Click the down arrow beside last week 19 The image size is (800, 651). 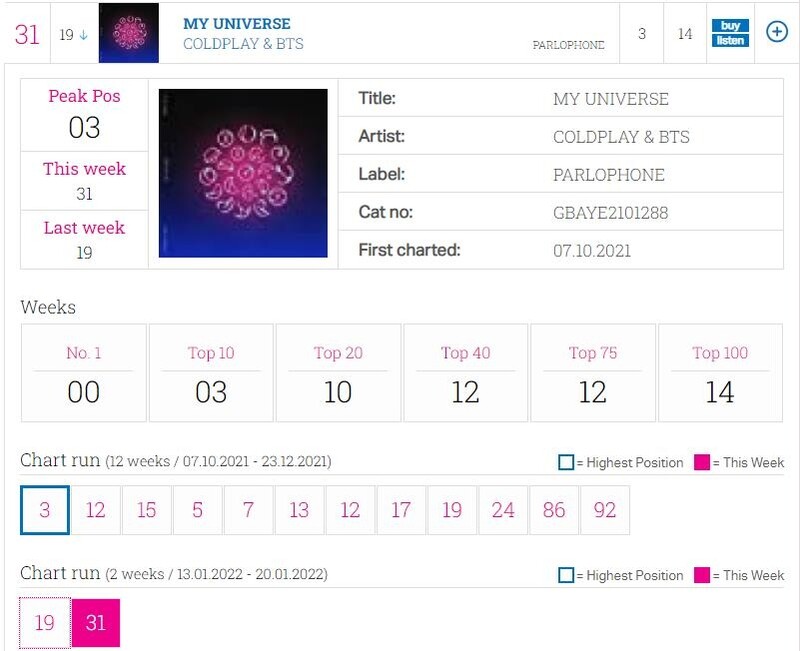tap(83, 35)
